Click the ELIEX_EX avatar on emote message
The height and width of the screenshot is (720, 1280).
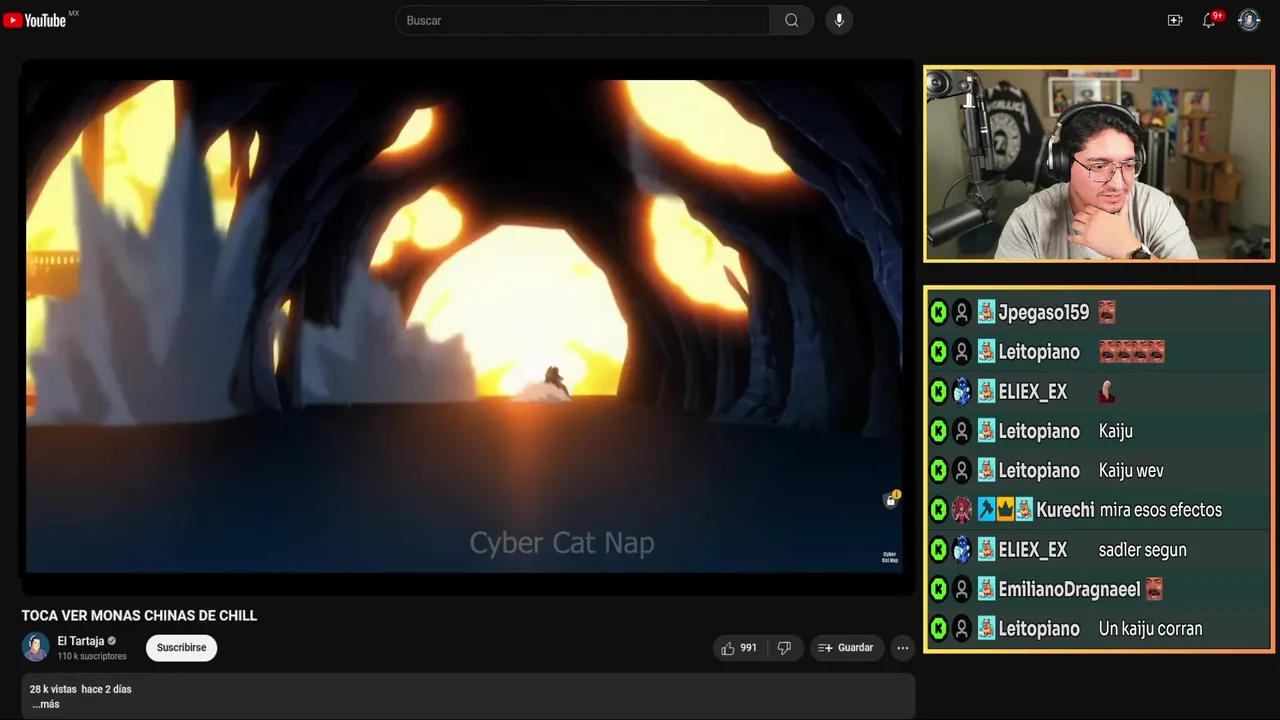962,391
